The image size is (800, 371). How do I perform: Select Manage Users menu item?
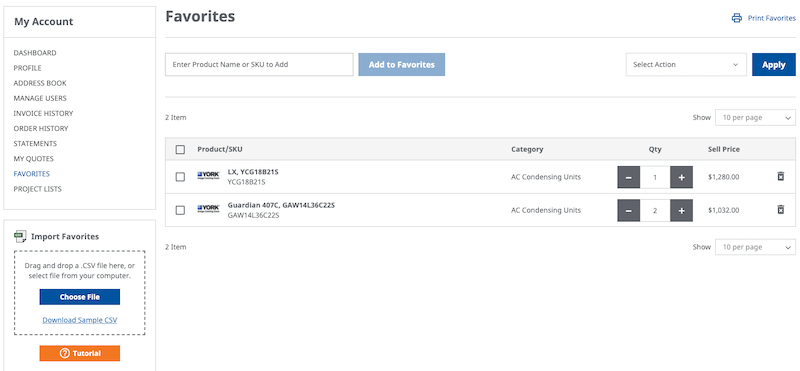[40, 98]
